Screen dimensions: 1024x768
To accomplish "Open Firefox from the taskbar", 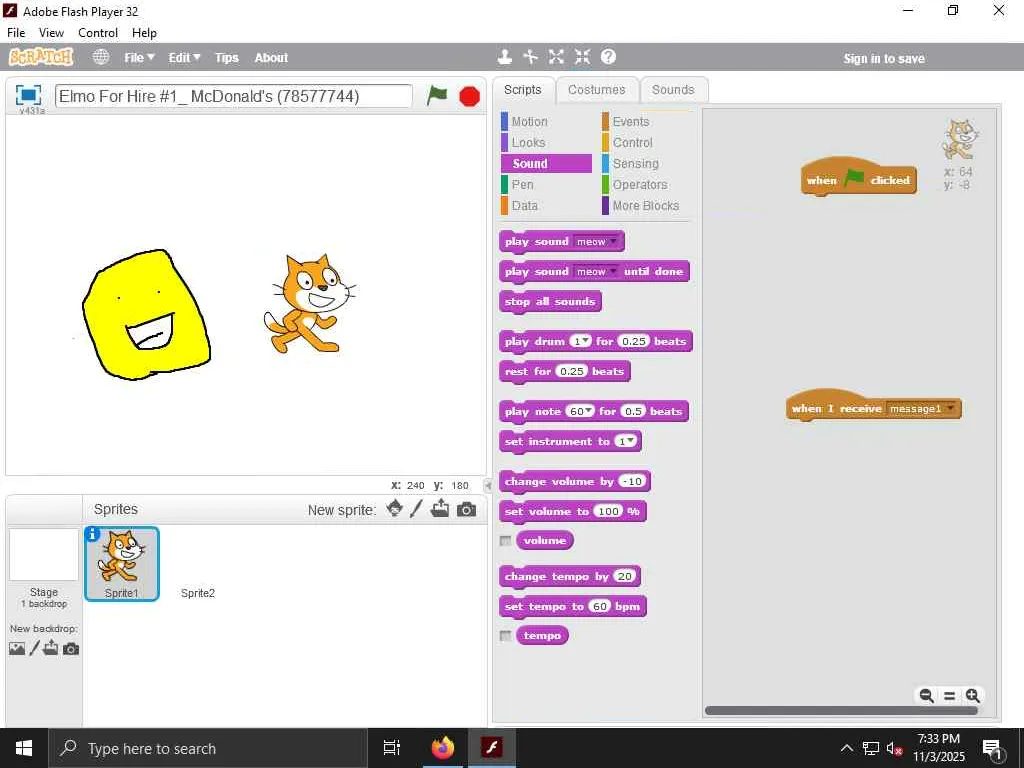I will 442,748.
